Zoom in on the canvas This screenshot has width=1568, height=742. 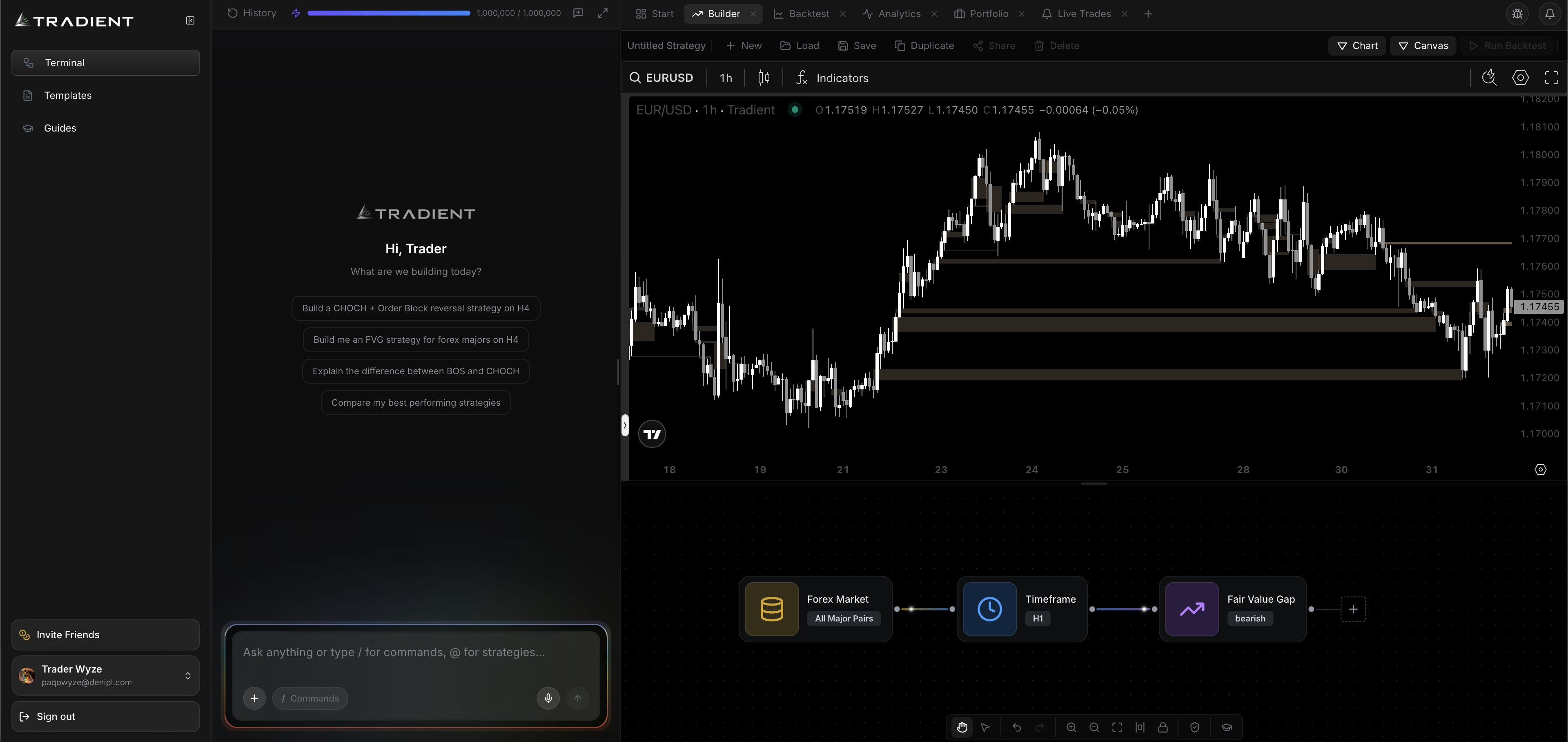point(1071,727)
